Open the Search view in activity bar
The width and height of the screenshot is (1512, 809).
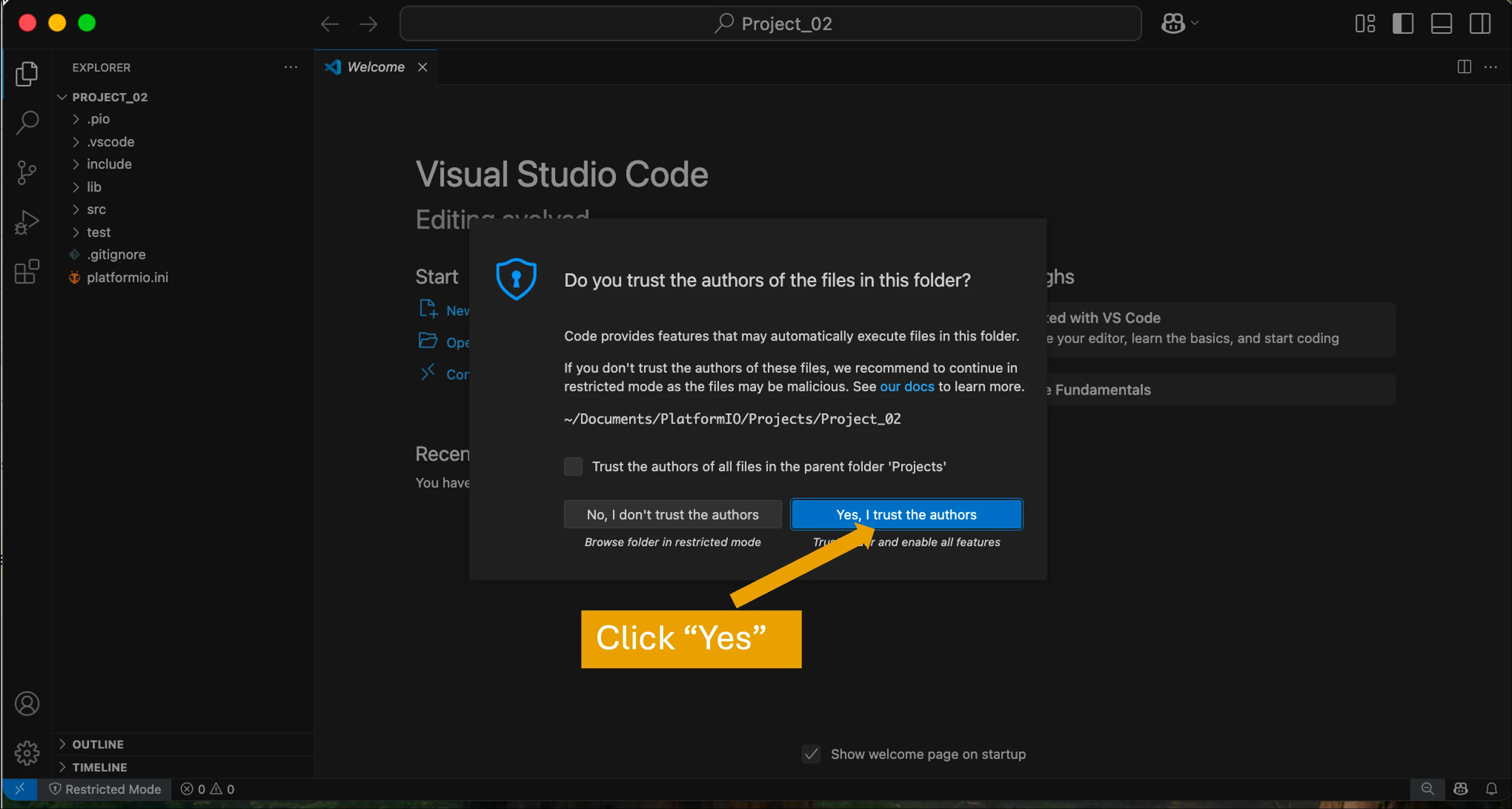pyautogui.click(x=27, y=123)
